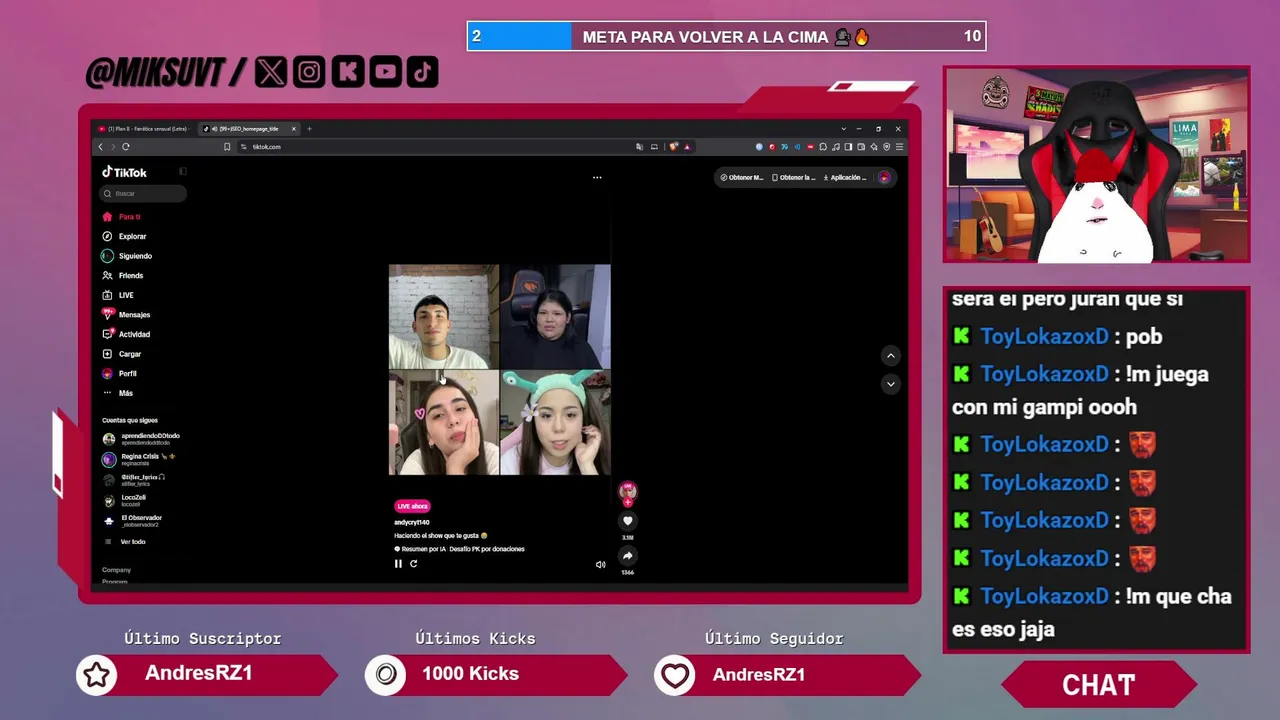Click the Aplicación download button

[x=845, y=178]
